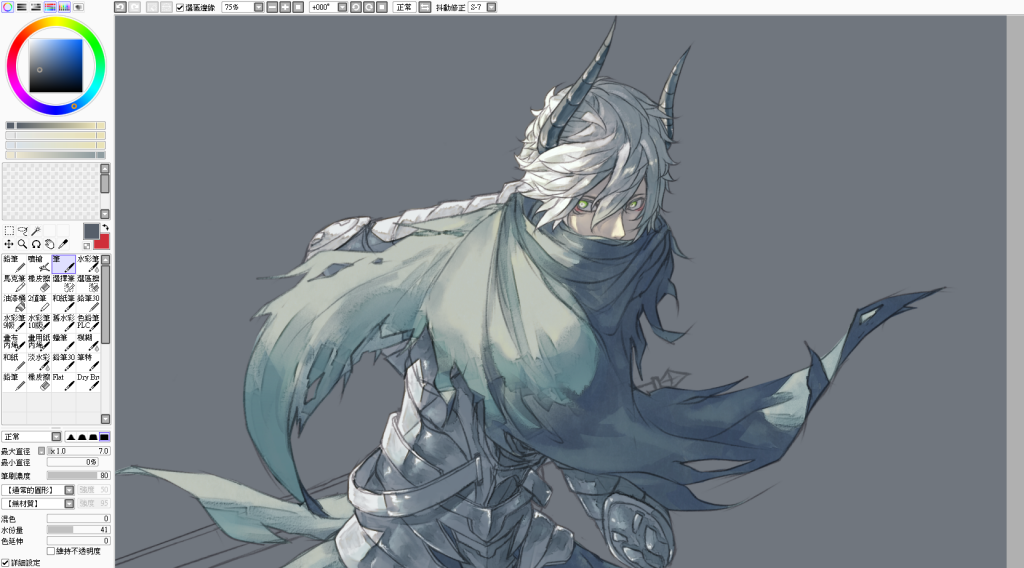
Task: Pick the eyedropper tool
Action: [x=62, y=244]
